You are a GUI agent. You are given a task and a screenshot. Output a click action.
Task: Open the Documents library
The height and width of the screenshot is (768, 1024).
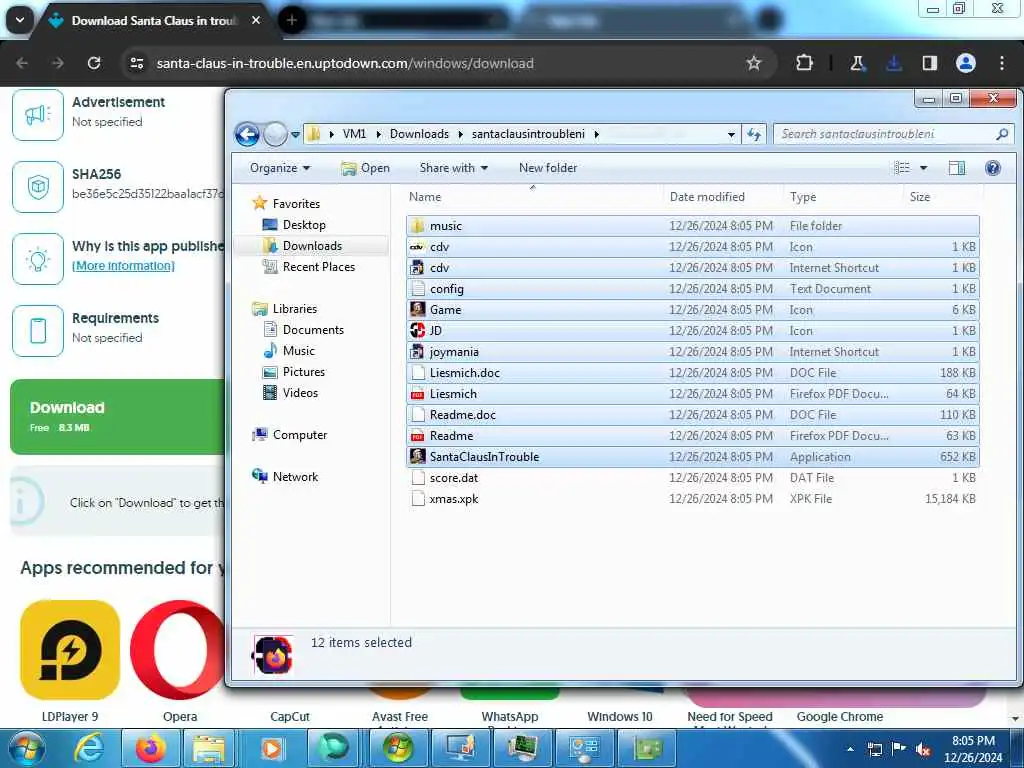(x=313, y=330)
